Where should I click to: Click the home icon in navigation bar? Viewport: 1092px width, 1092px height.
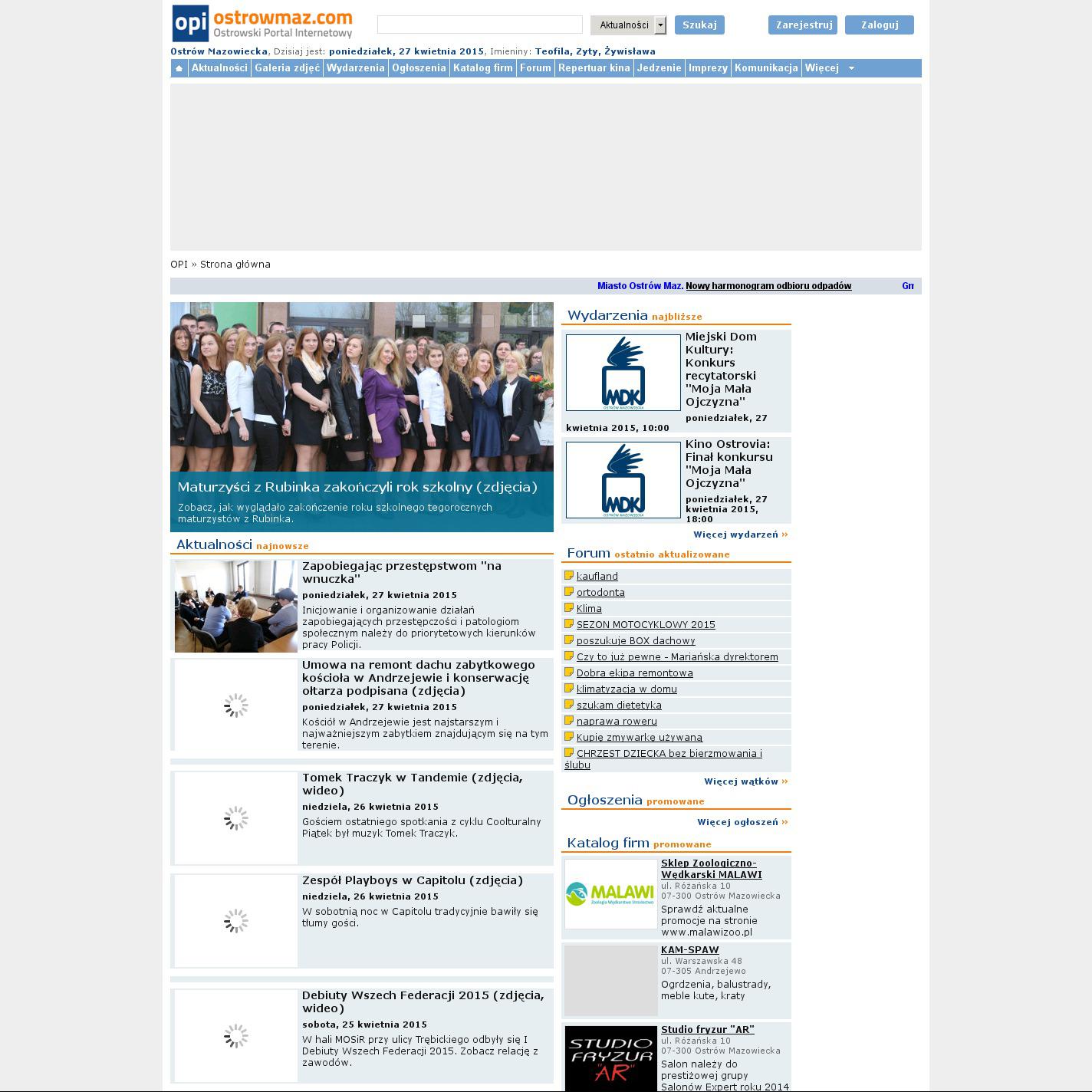pos(179,68)
